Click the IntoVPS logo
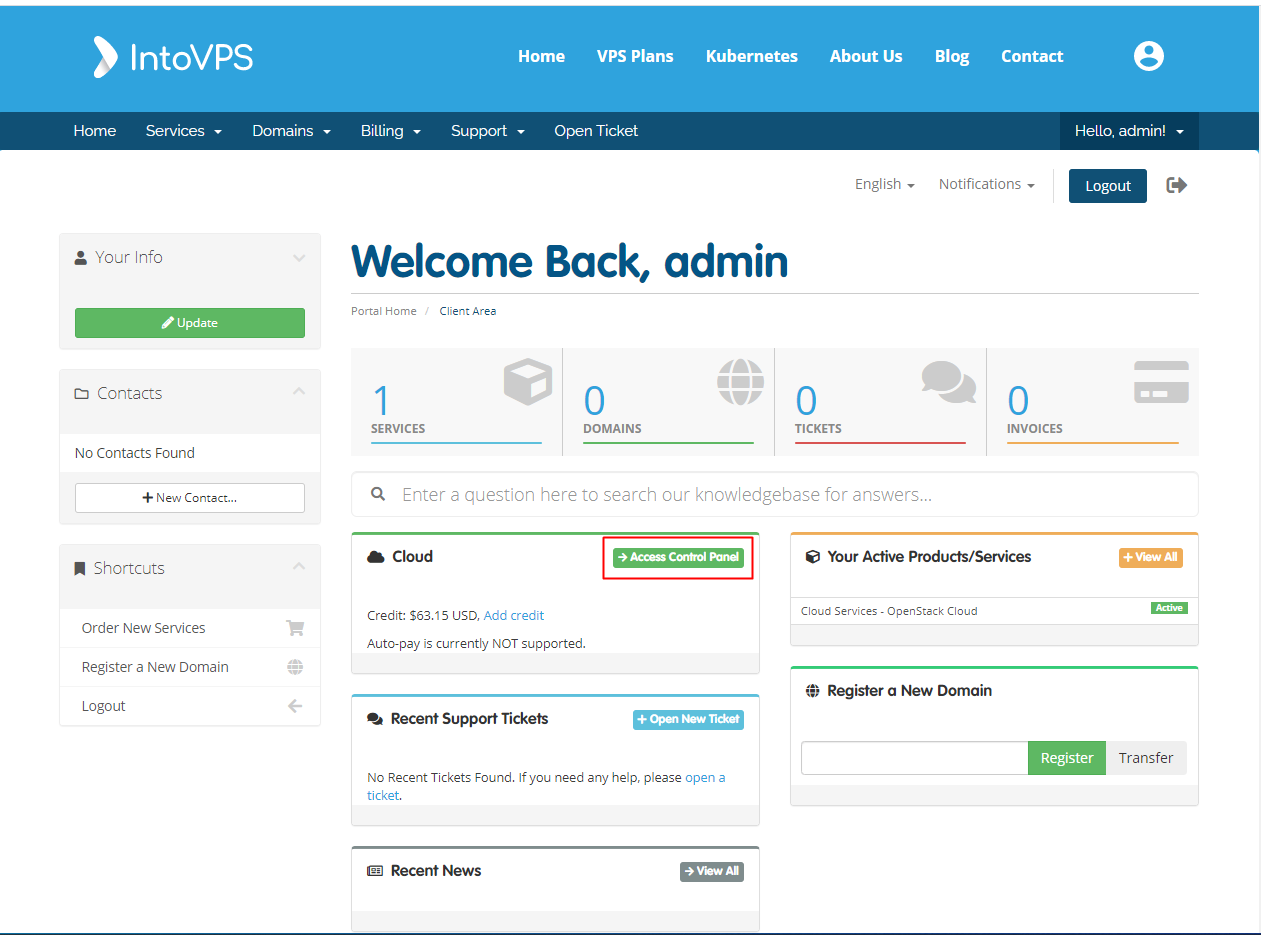 click(173, 57)
